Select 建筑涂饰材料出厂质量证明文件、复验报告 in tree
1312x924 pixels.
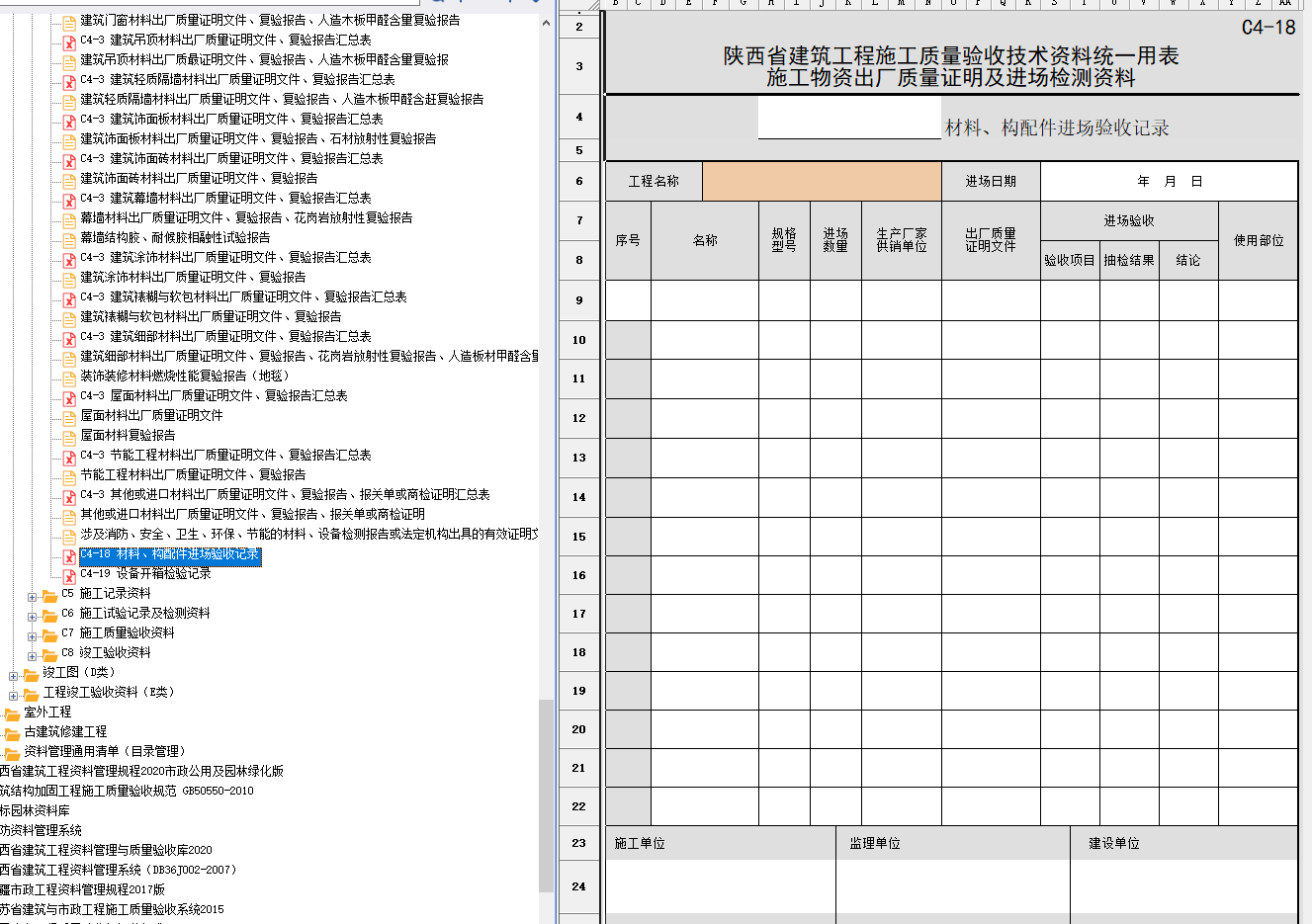[193, 277]
